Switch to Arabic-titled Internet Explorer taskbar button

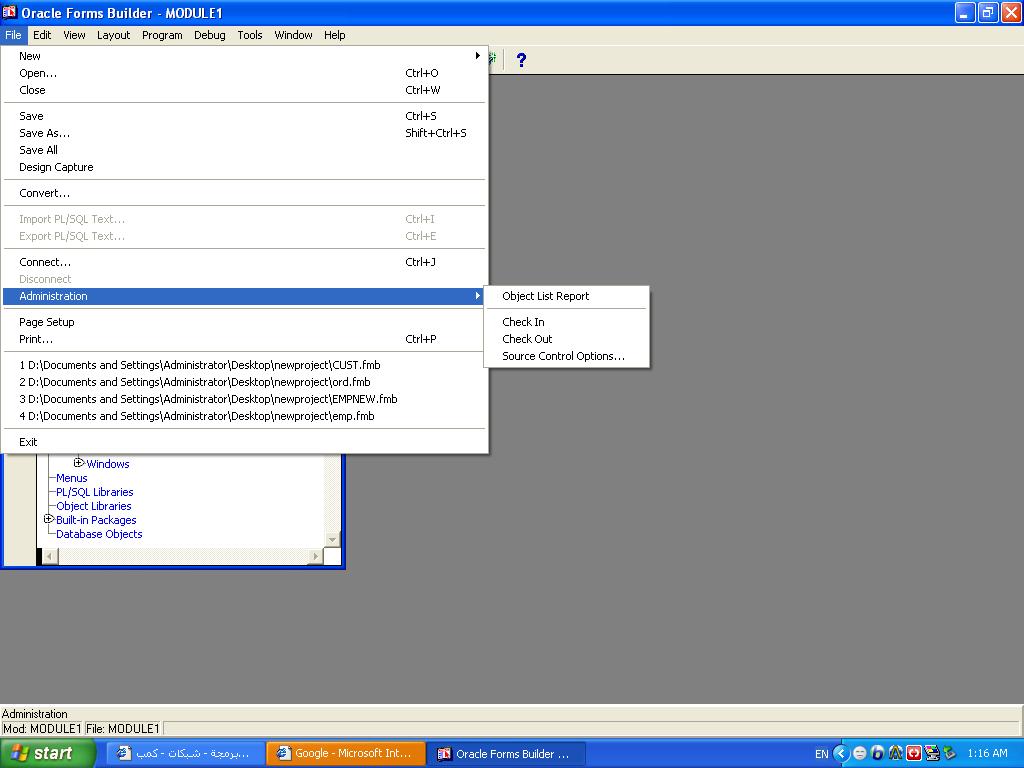[x=185, y=754]
